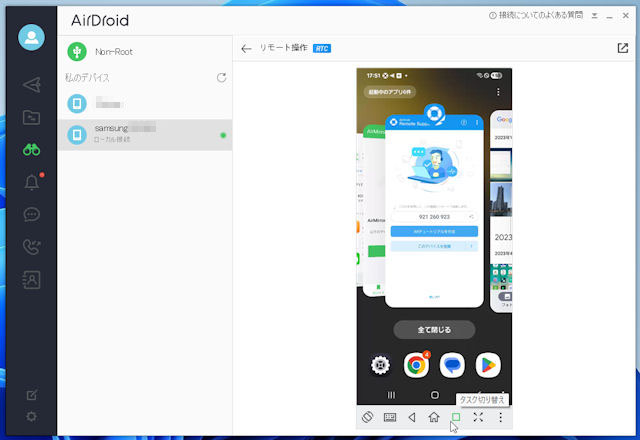The width and height of the screenshot is (640, 440).
Task: Tap the Chrome app on the phone dock
Action: coord(416,364)
